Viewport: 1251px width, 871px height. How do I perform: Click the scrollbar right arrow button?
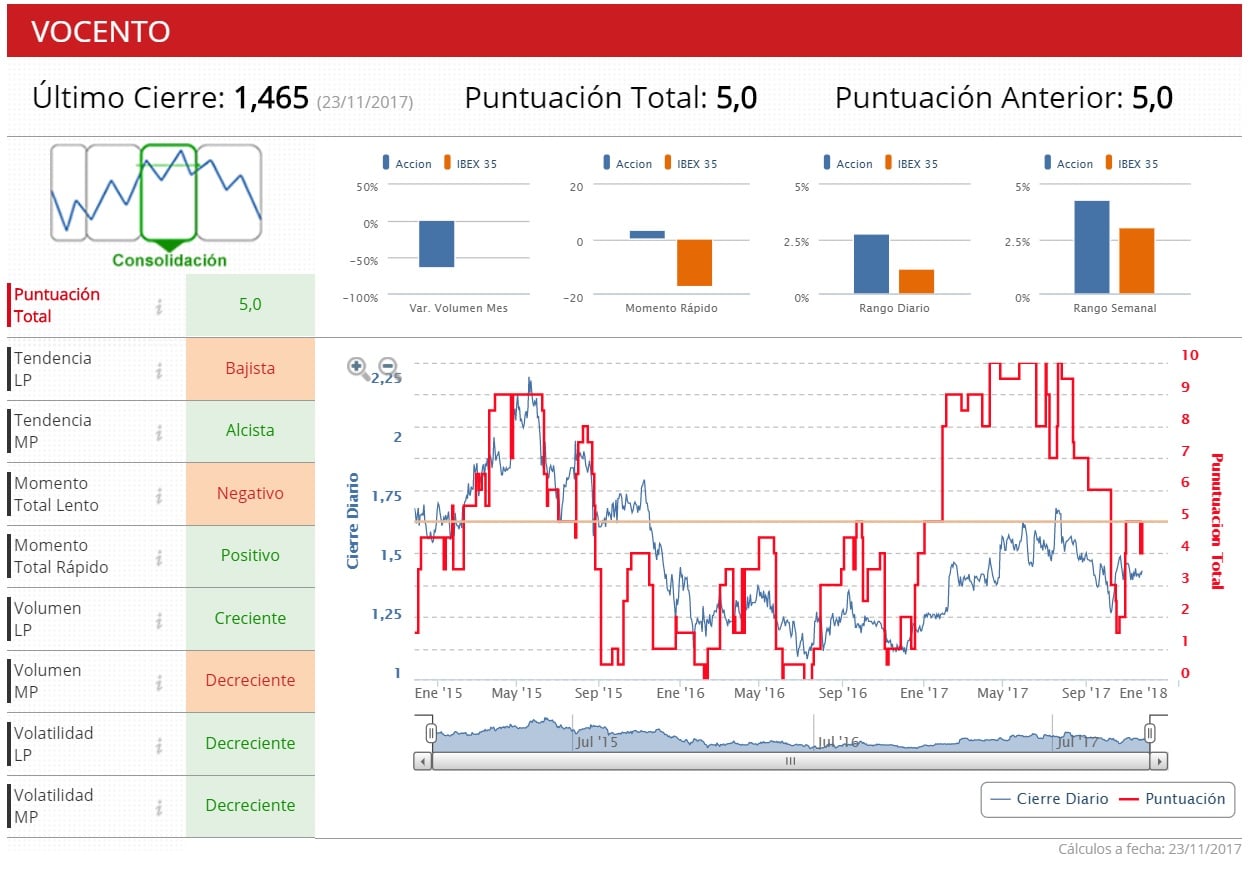coord(1159,761)
